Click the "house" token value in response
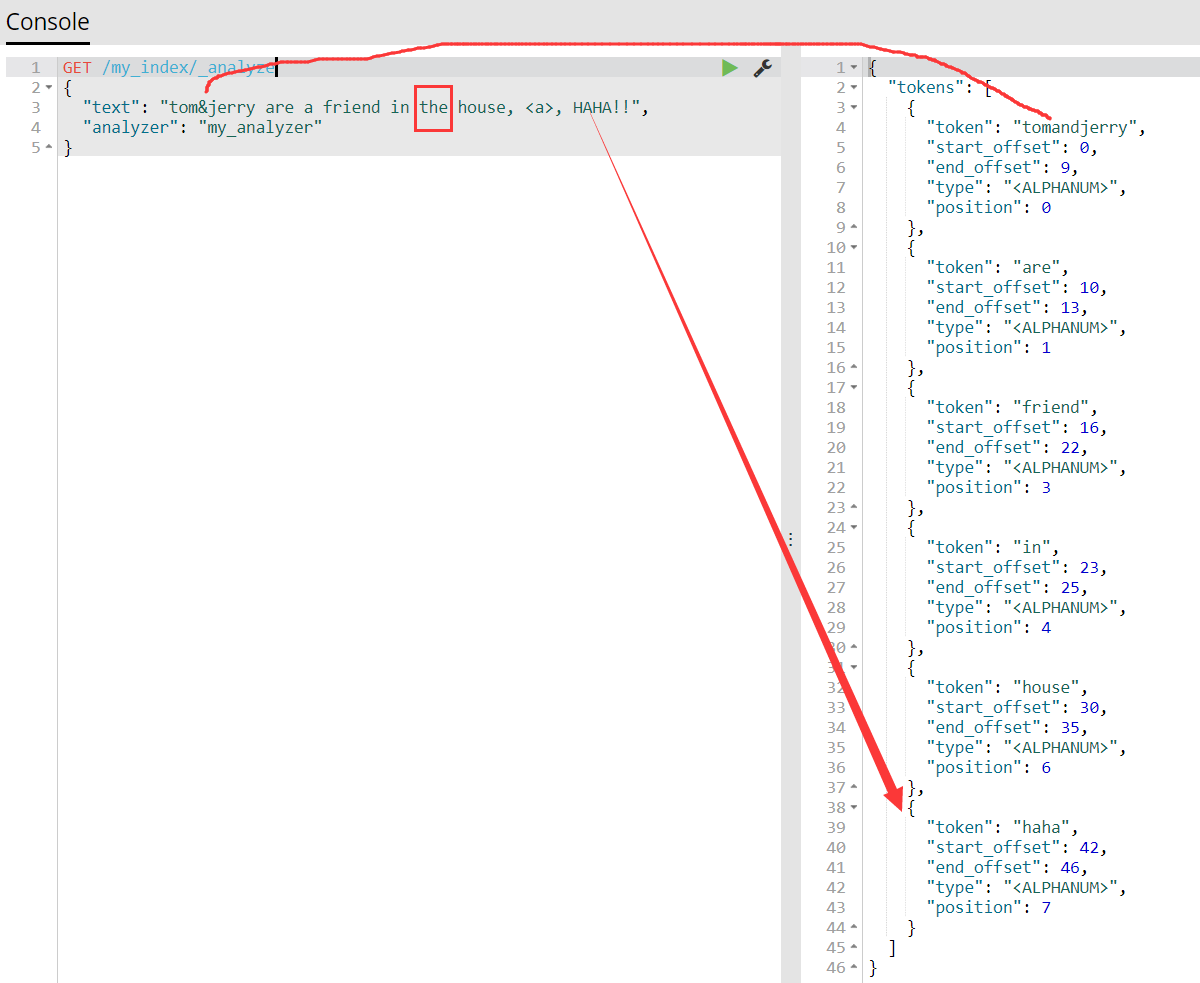Screen dimensions: 1200x983 [1047, 687]
